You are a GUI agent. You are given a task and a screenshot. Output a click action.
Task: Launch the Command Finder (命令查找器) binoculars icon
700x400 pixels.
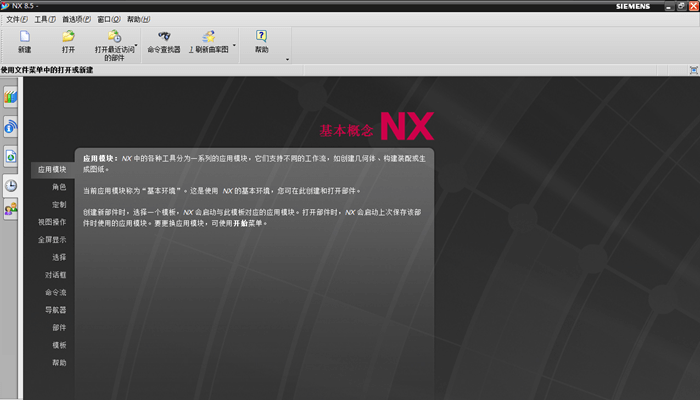tap(164, 36)
